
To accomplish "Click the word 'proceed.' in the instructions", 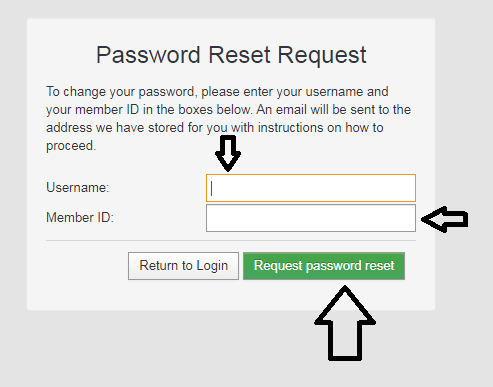I will click(71, 146).
